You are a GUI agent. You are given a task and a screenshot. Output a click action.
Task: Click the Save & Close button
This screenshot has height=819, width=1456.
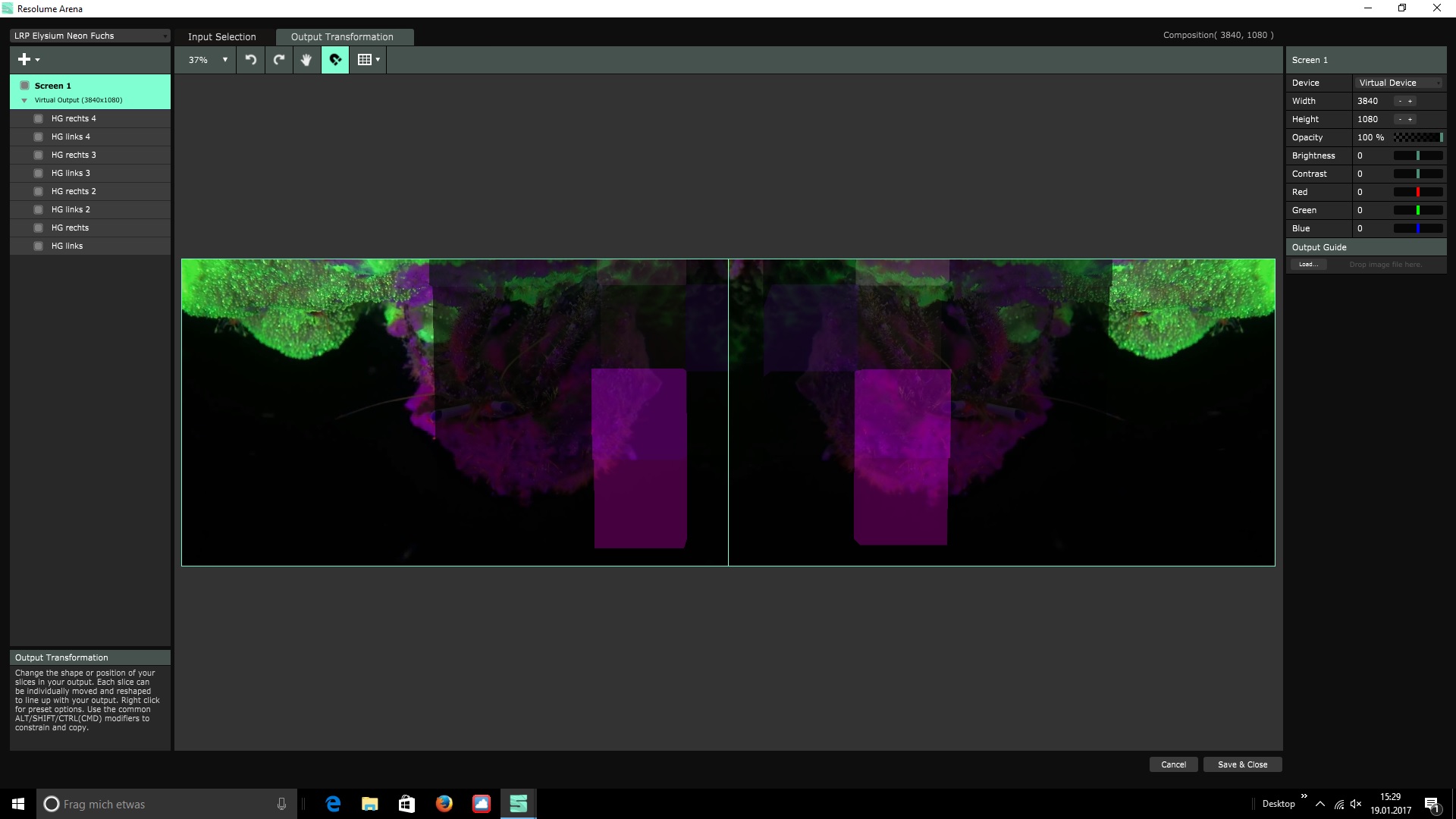[x=1242, y=764]
